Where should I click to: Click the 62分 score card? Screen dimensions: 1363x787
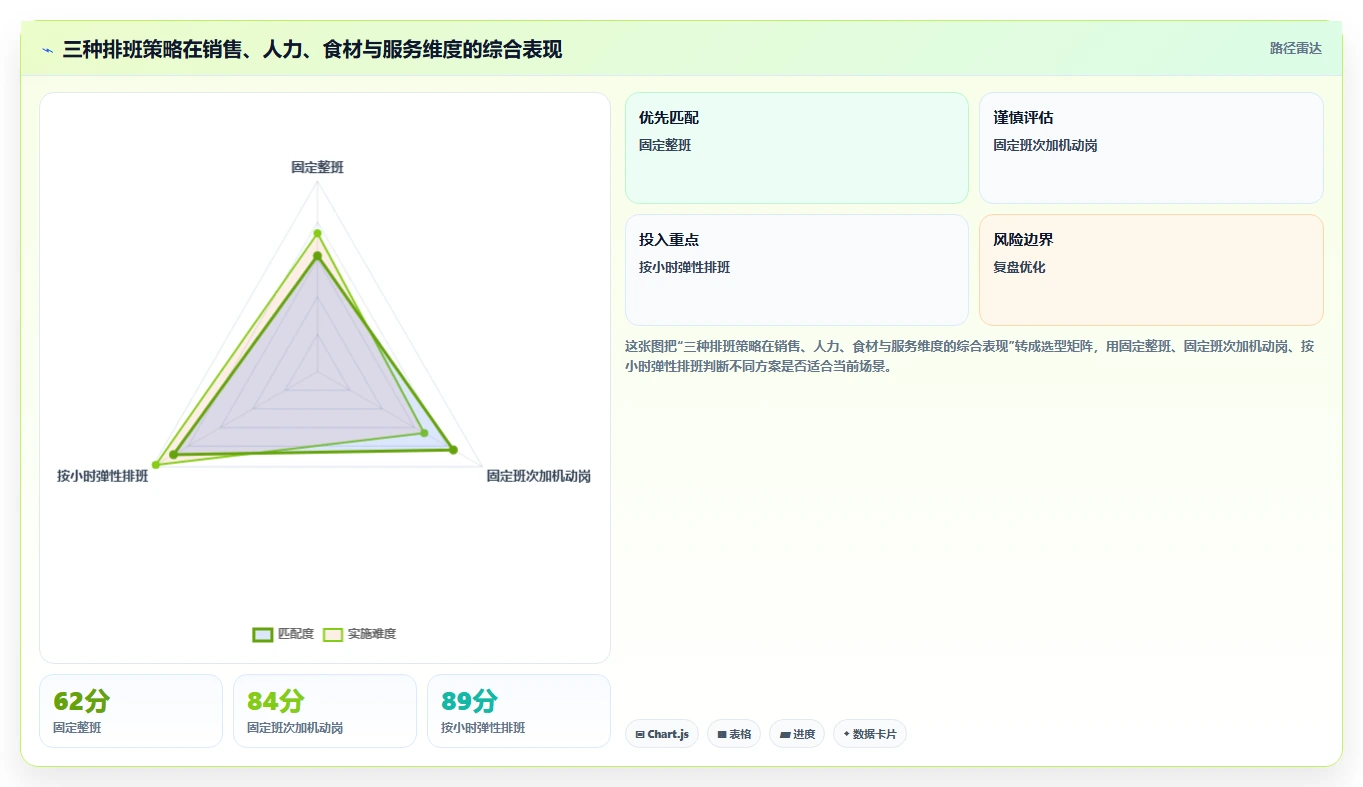coord(131,711)
